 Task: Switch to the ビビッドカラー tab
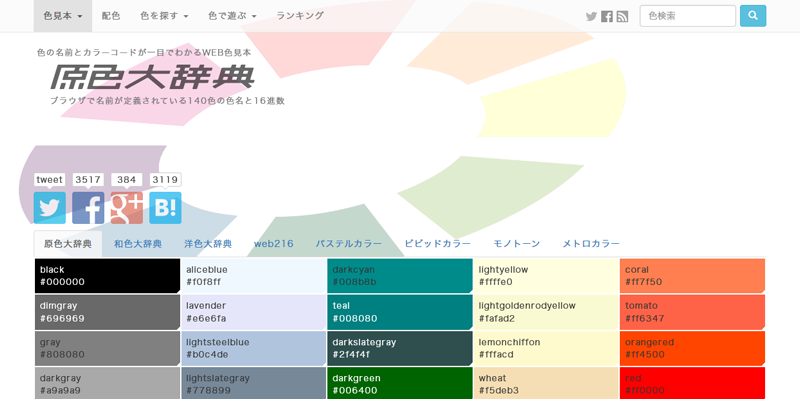[x=438, y=244]
